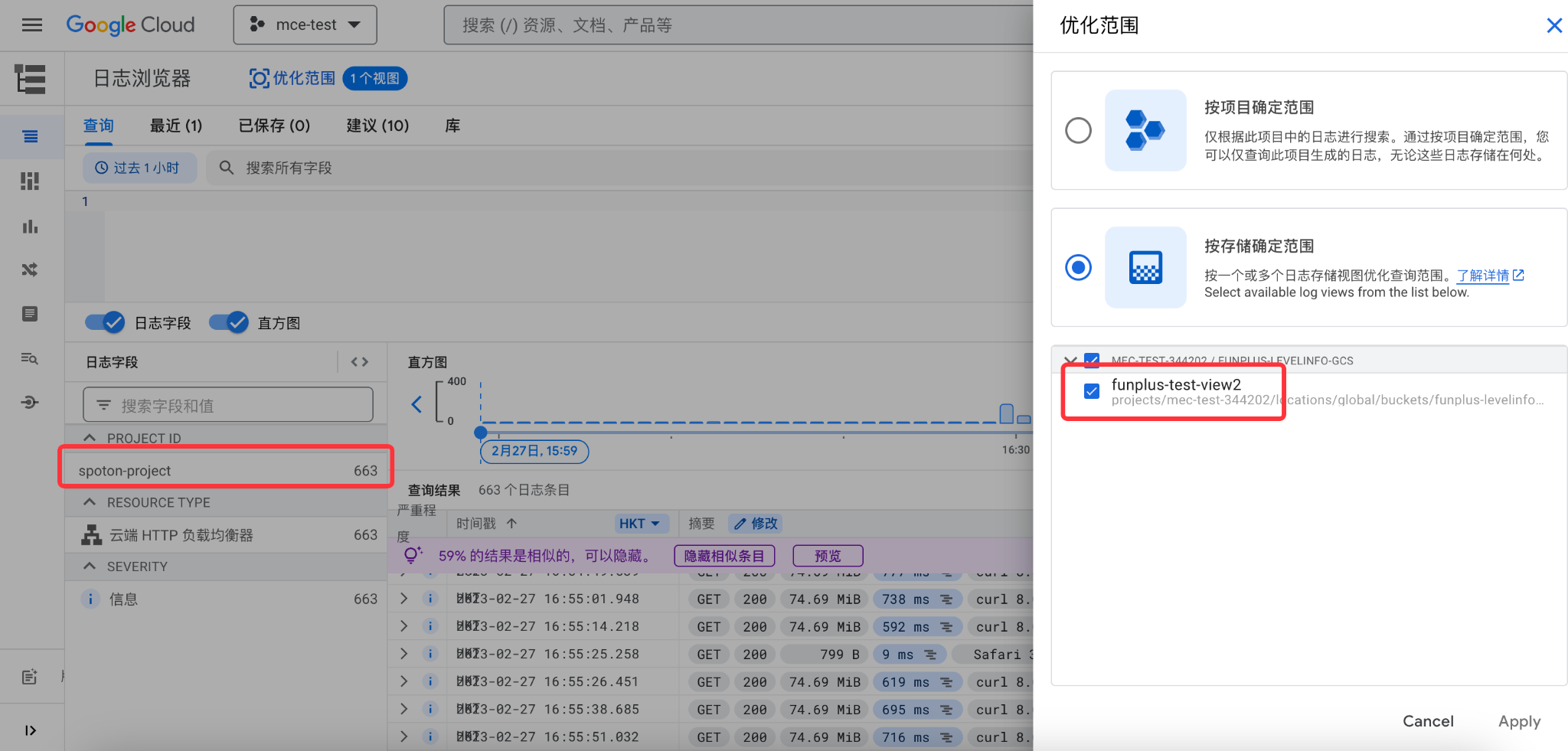This screenshot has height=751, width=1568.
Task: Open the 了解详情 link
Action: point(1490,276)
